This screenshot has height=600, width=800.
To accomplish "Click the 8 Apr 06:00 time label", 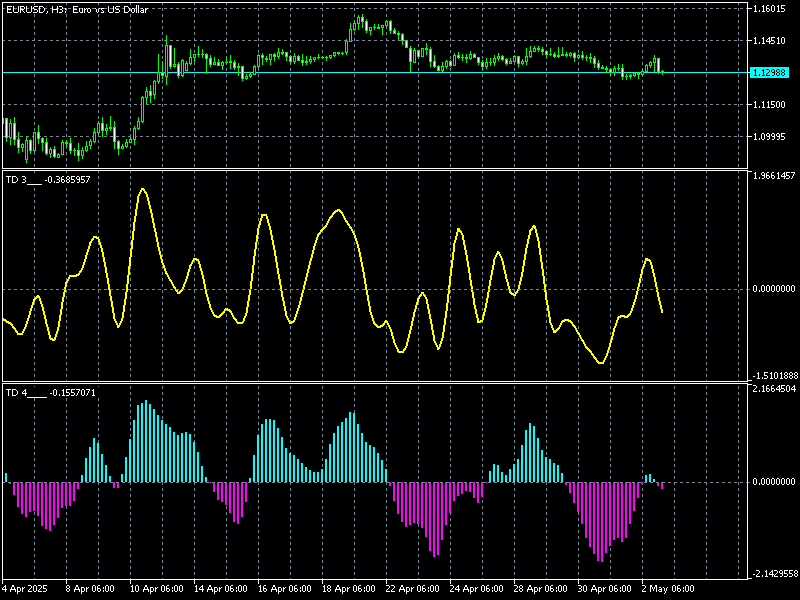I will pyautogui.click(x=90, y=589).
